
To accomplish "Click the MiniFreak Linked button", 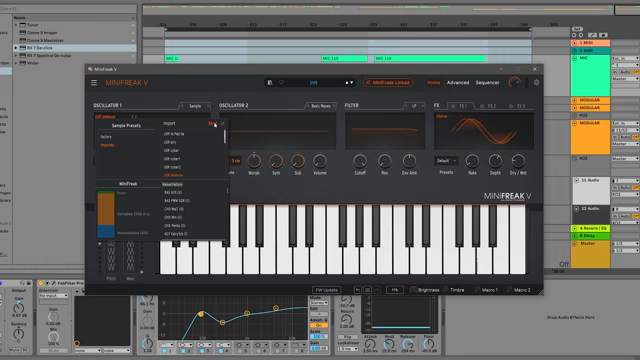I will (x=388, y=82).
